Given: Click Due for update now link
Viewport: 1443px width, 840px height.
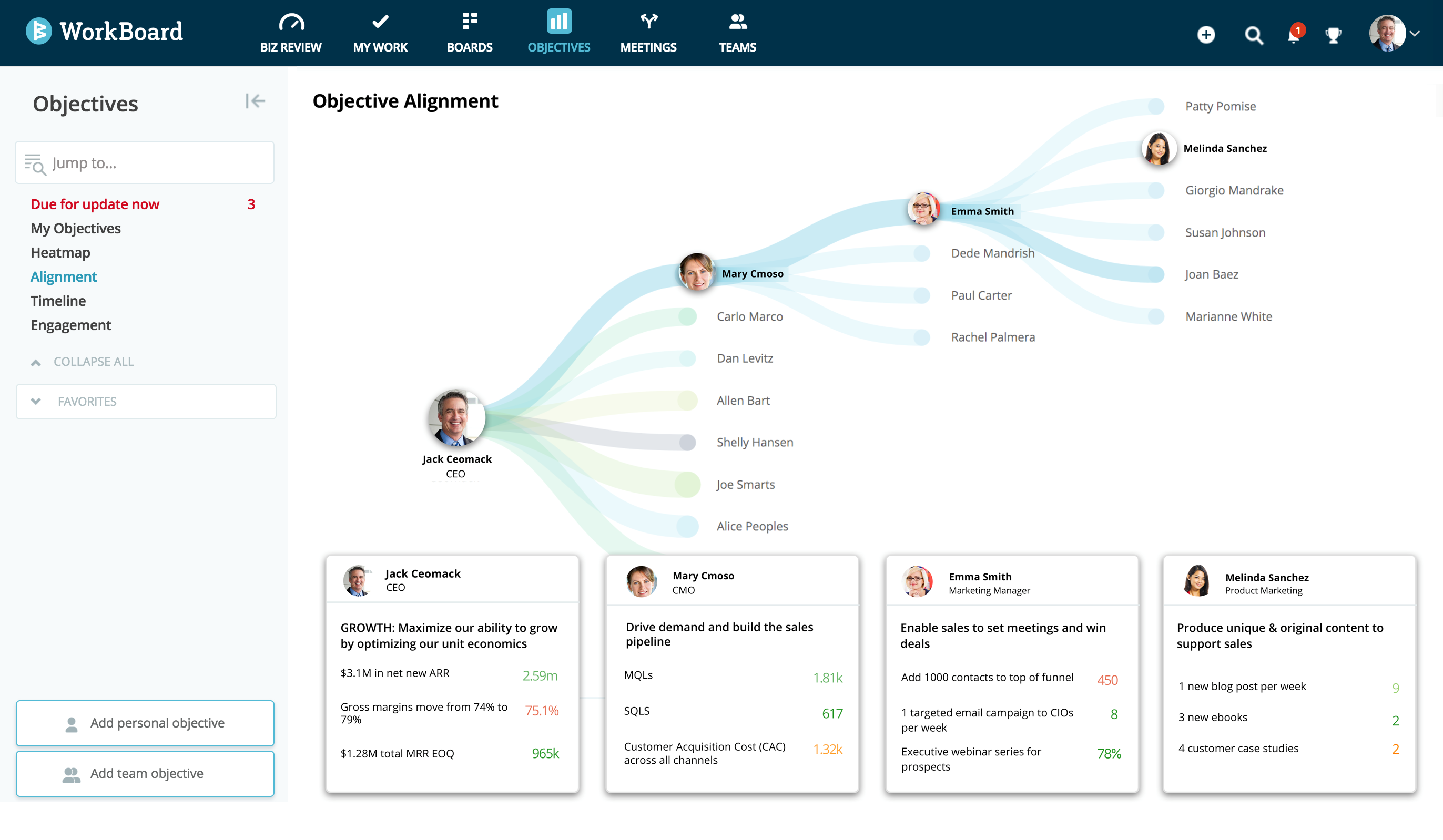Looking at the screenshot, I should (95, 204).
